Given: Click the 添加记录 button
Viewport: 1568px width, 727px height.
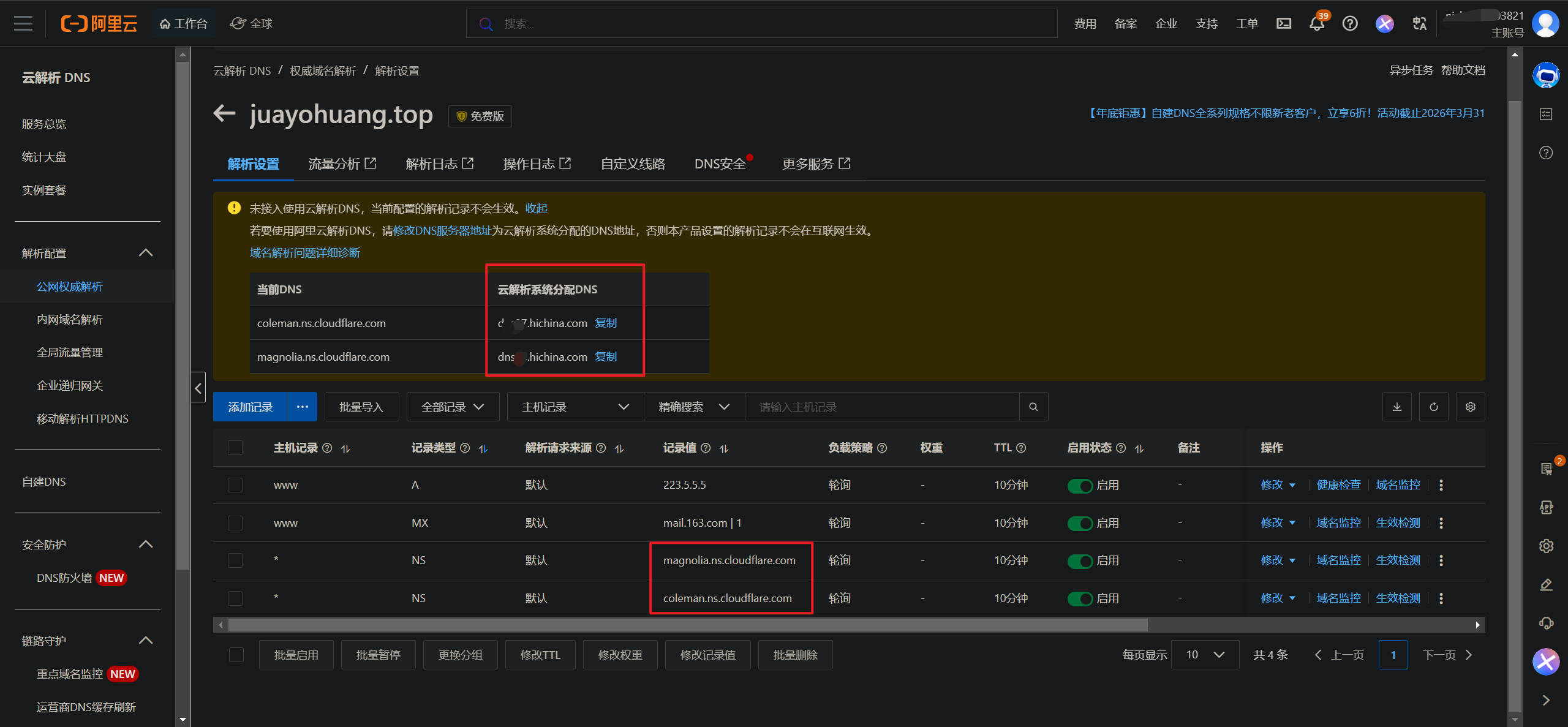Looking at the screenshot, I should point(249,406).
